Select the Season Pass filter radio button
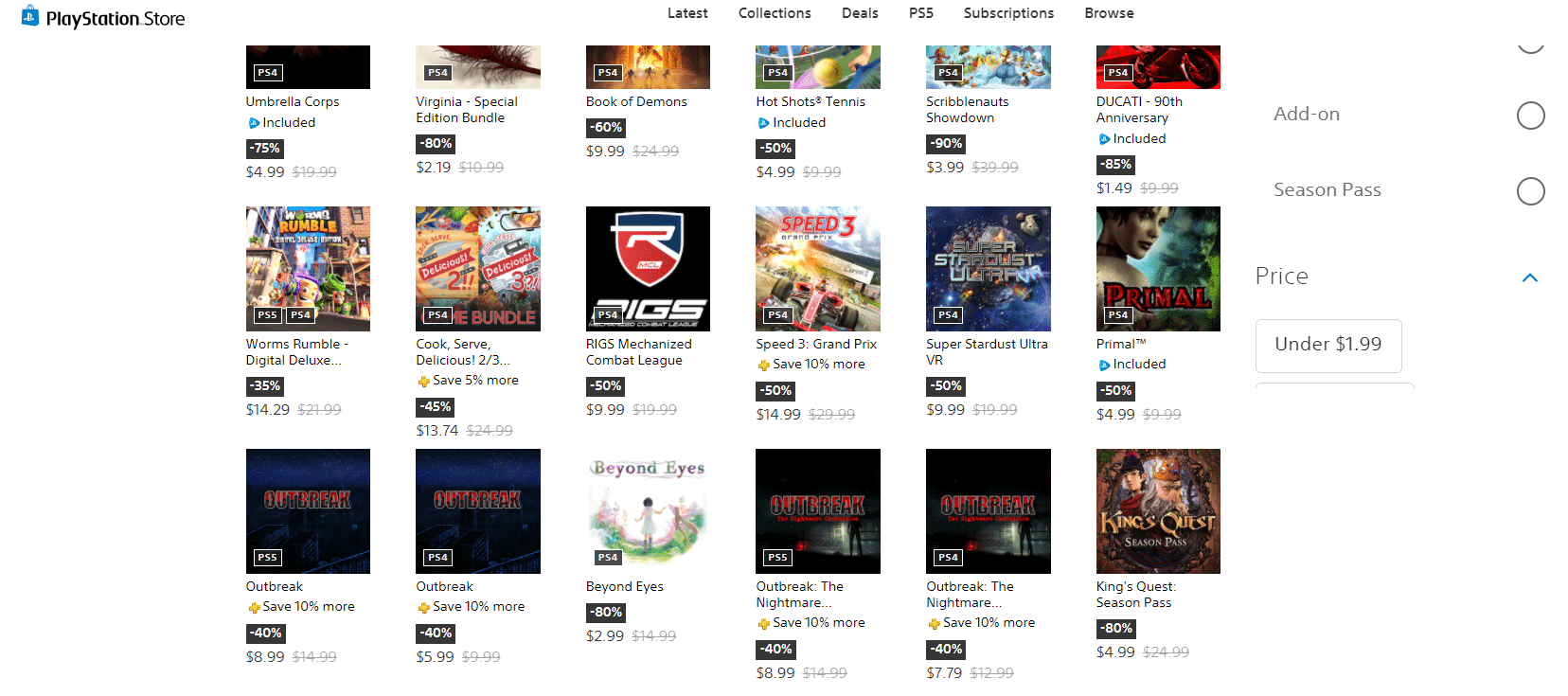Viewport: 1568px width, 696px height. [1530, 191]
